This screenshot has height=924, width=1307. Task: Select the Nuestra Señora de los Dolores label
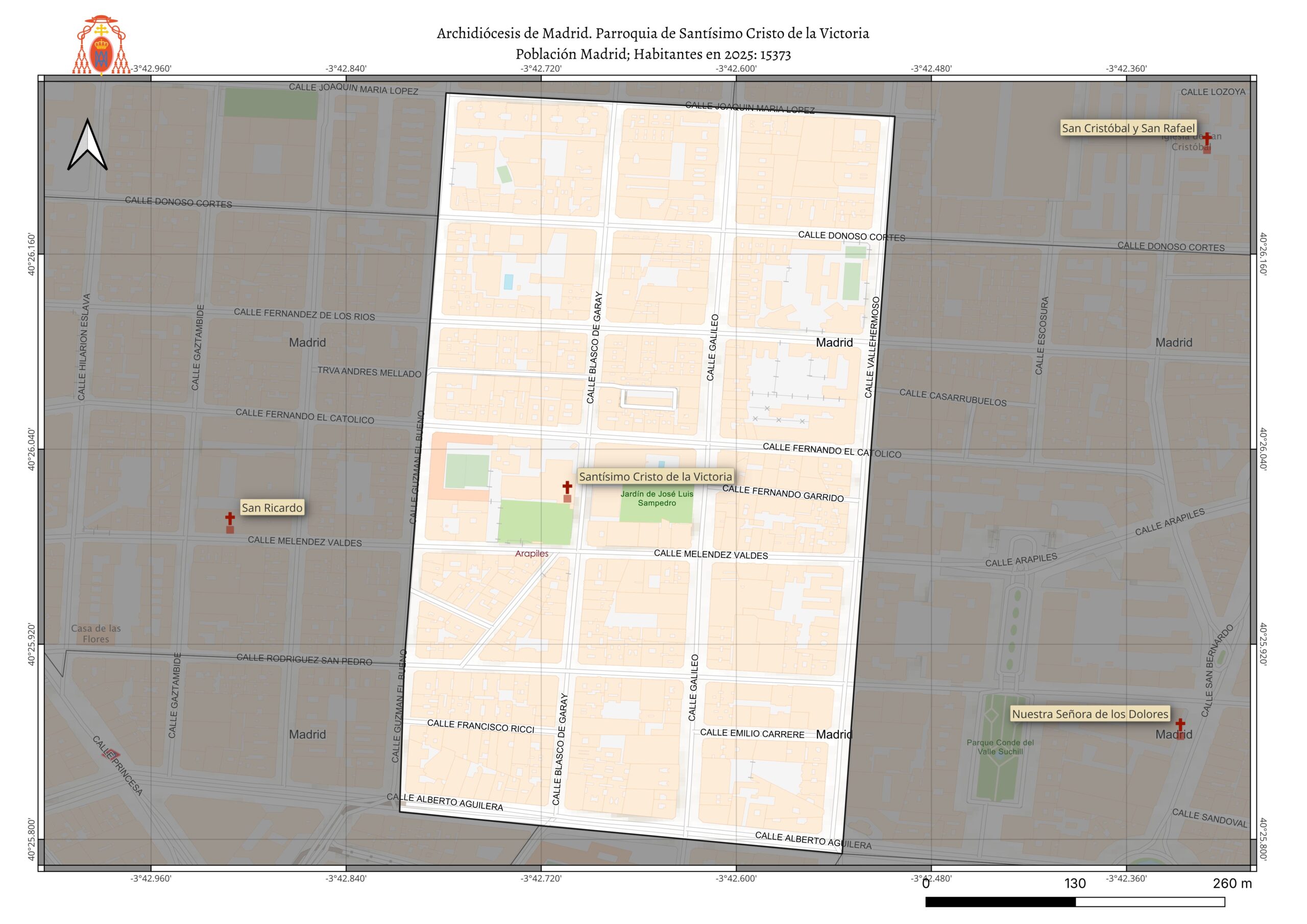click(1090, 714)
